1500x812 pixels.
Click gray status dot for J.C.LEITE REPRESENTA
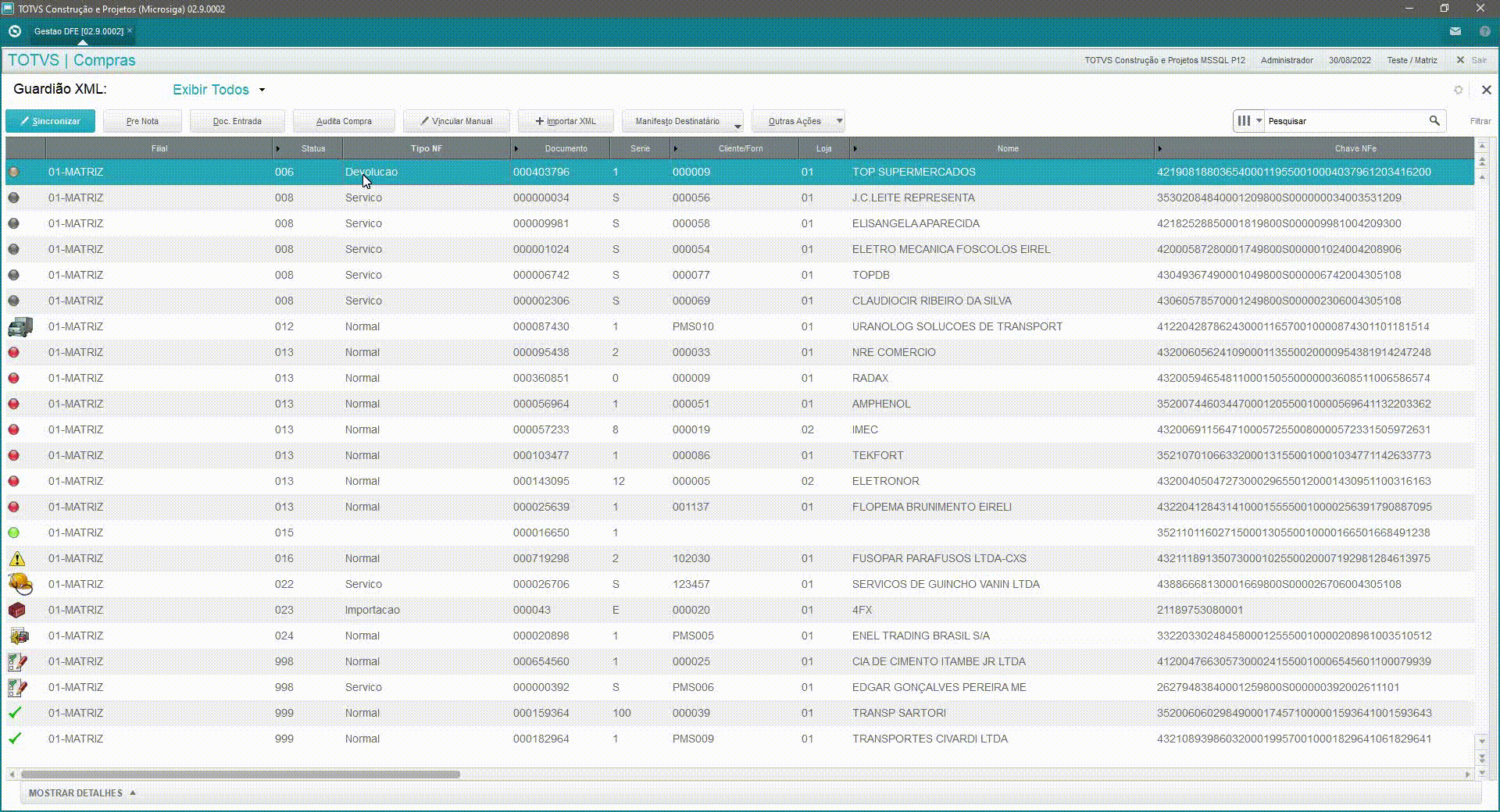pos(13,198)
